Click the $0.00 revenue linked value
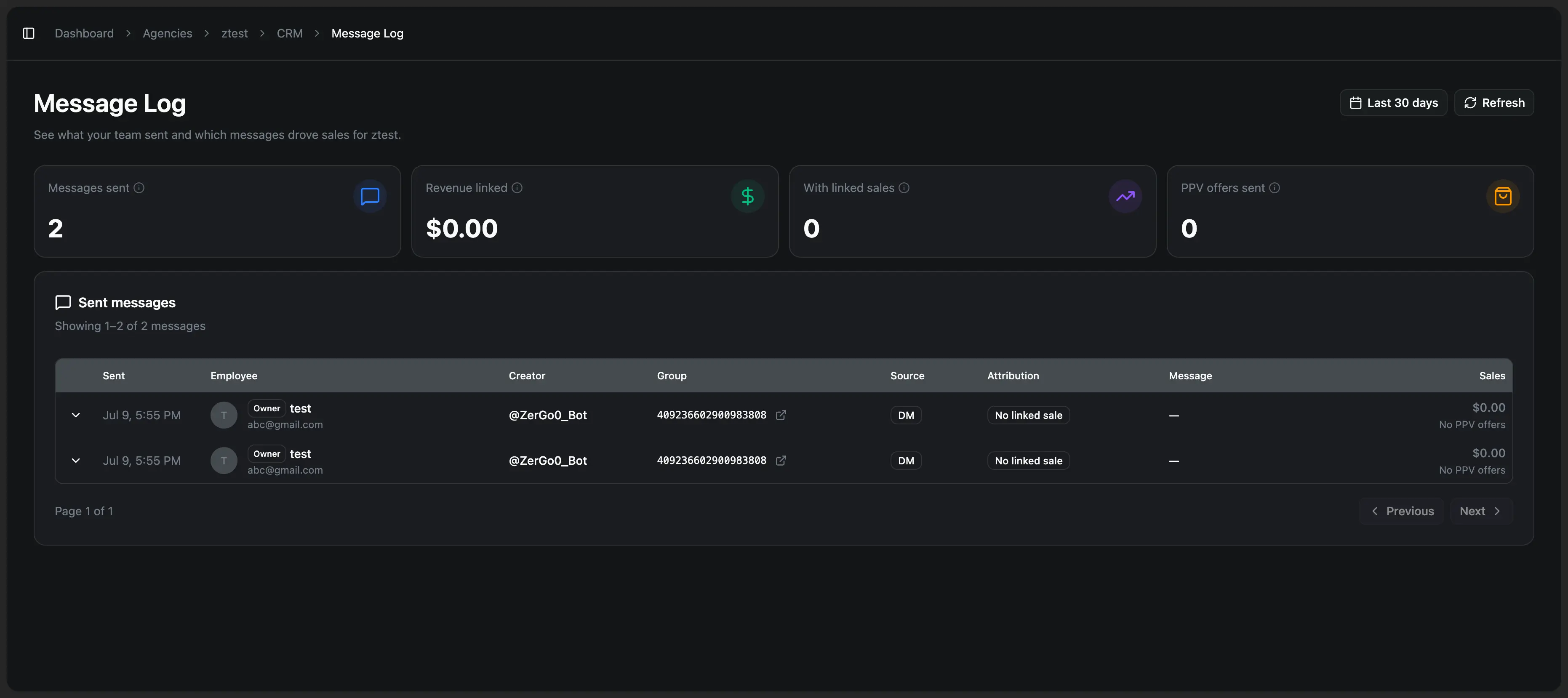1568x698 pixels. (x=462, y=229)
